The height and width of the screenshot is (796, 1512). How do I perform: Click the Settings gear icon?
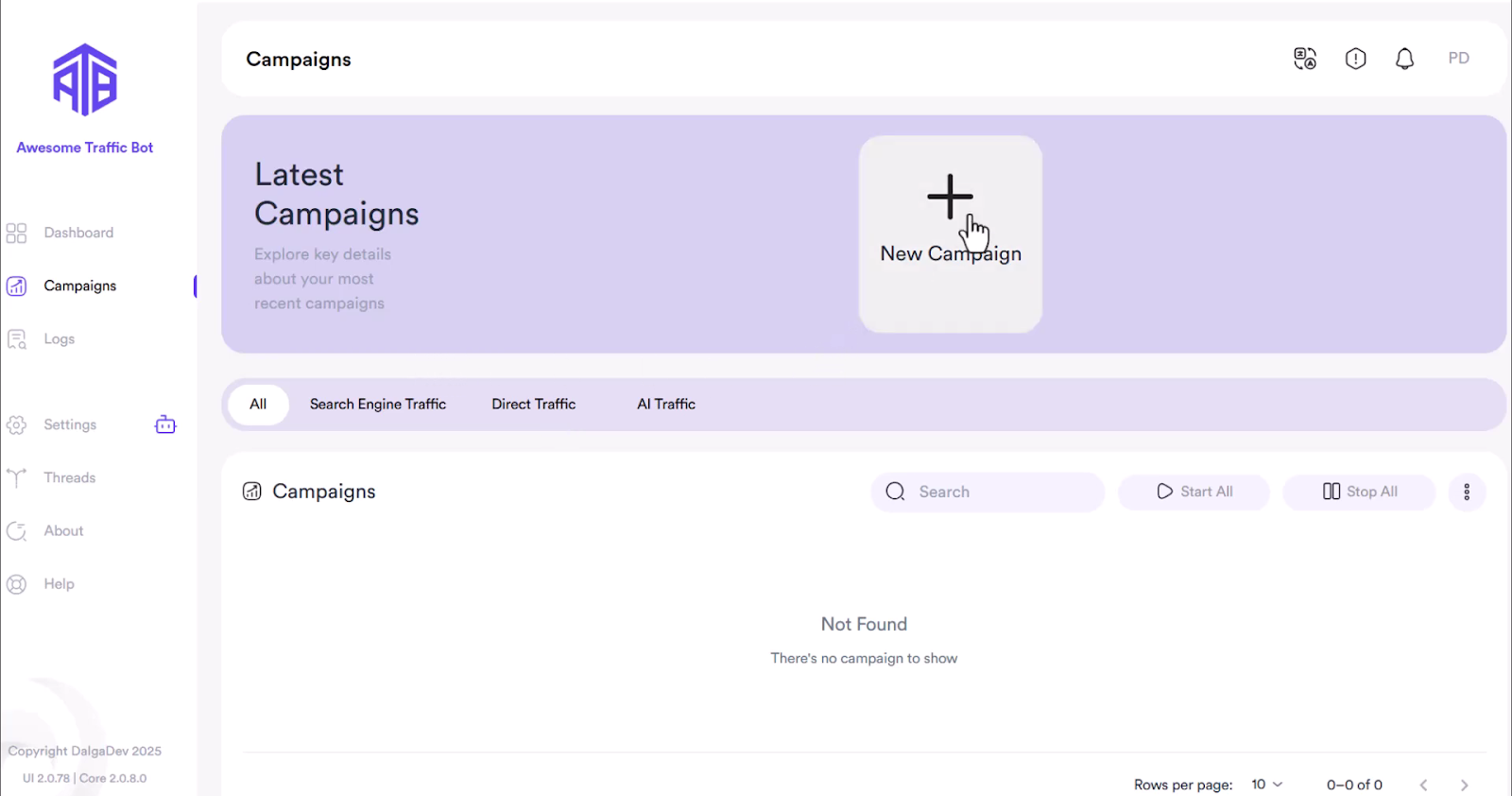tap(16, 425)
